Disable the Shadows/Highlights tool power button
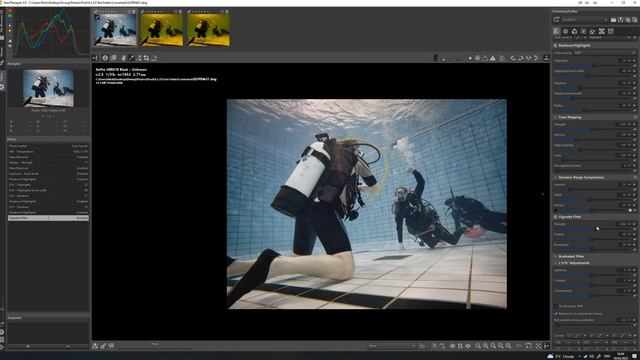The width and height of the screenshot is (640, 360). pyautogui.click(x=556, y=46)
